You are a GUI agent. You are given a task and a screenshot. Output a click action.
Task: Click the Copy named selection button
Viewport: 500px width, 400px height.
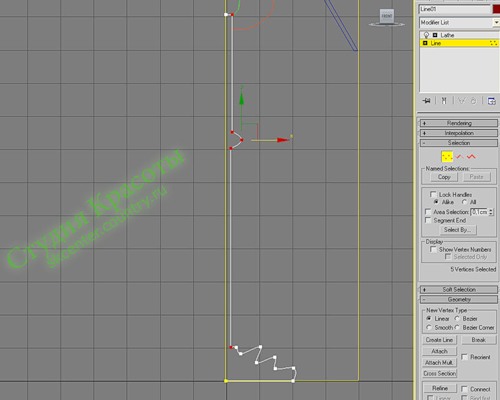point(444,177)
